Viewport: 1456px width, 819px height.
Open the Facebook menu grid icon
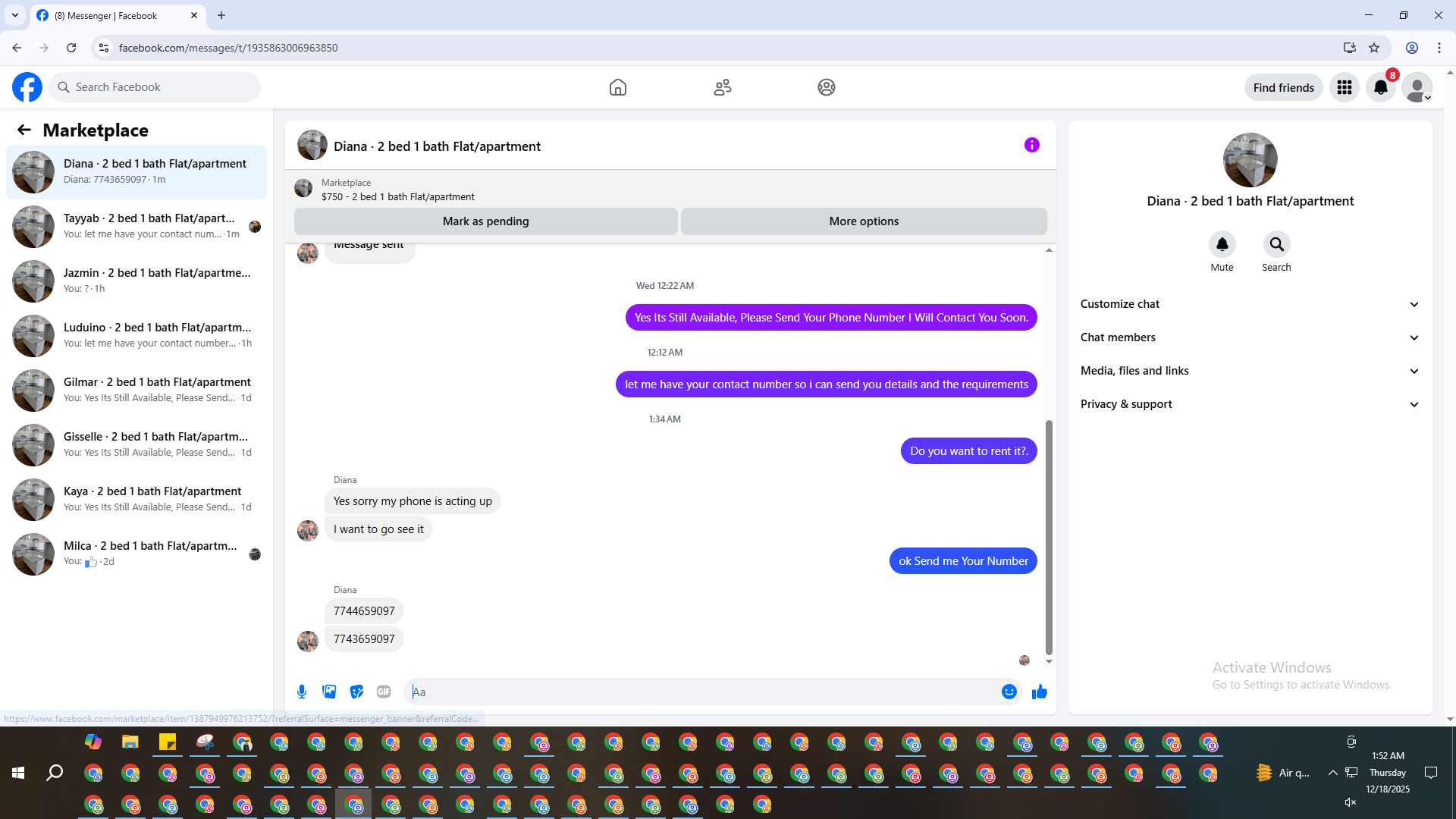1345,87
